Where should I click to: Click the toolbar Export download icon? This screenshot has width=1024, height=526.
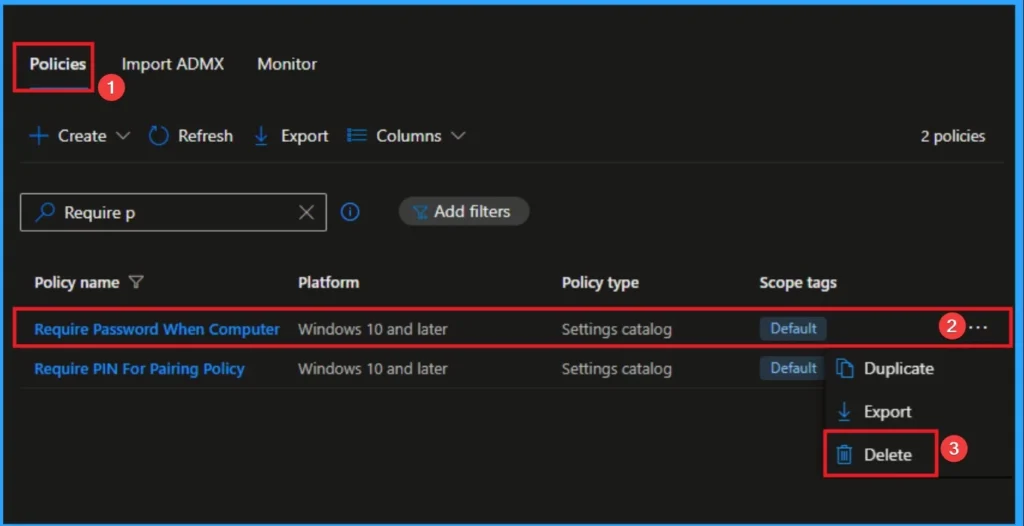click(261, 136)
